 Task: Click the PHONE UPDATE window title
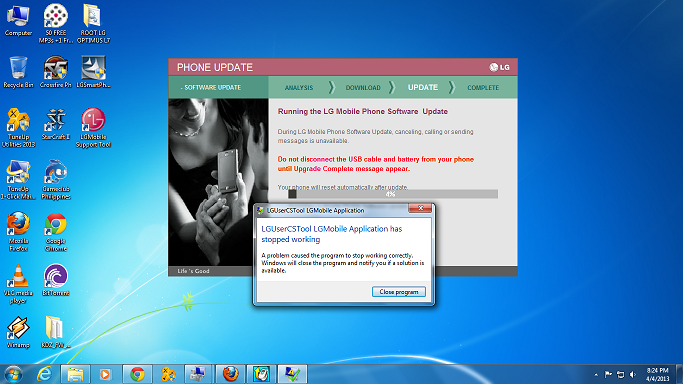tap(215, 67)
